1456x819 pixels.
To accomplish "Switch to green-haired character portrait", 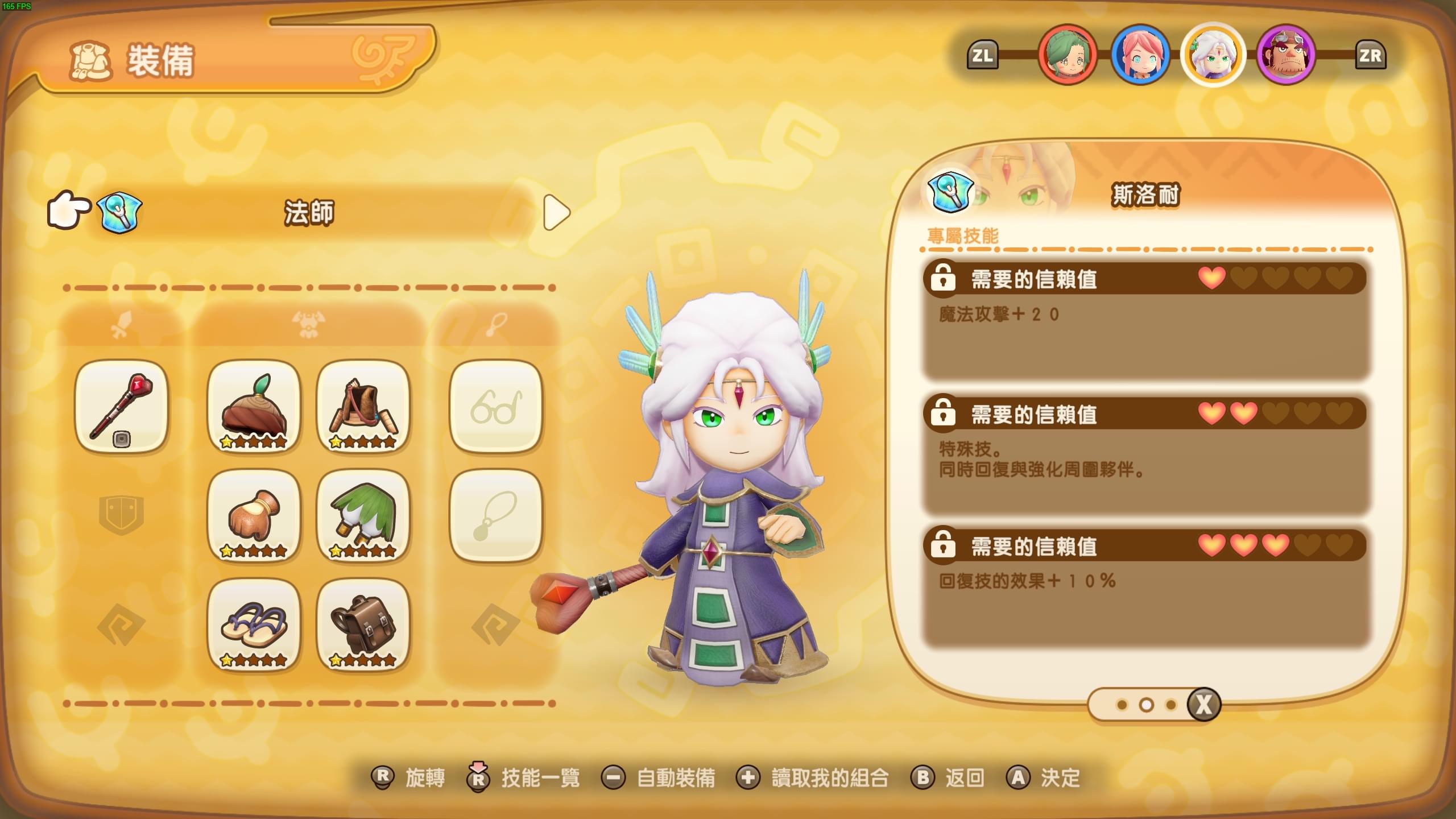I will [x=1068, y=55].
